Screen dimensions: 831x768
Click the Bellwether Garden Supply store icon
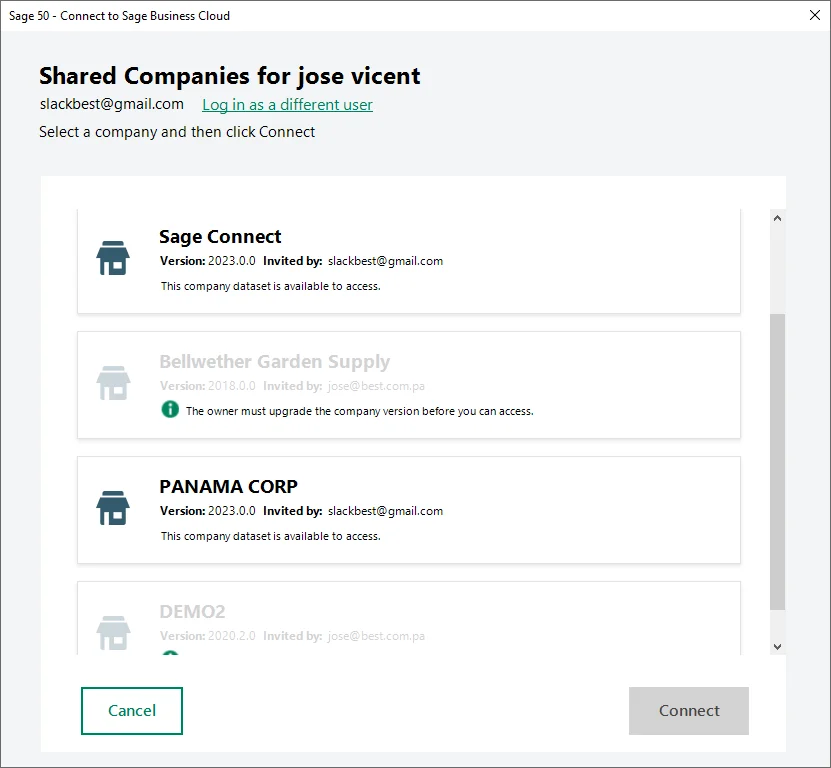pyautogui.click(x=113, y=383)
